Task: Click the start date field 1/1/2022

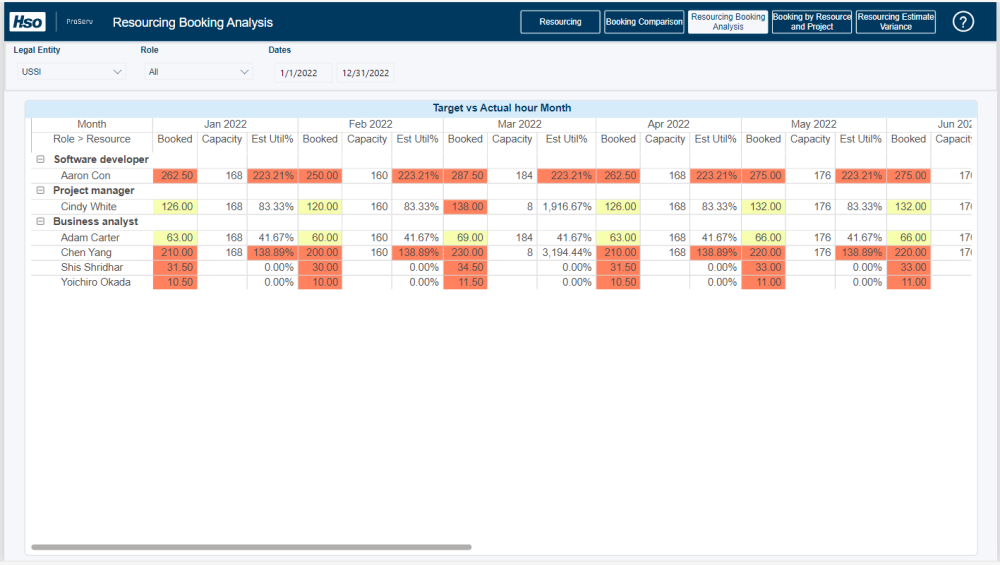Action: (x=299, y=73)
